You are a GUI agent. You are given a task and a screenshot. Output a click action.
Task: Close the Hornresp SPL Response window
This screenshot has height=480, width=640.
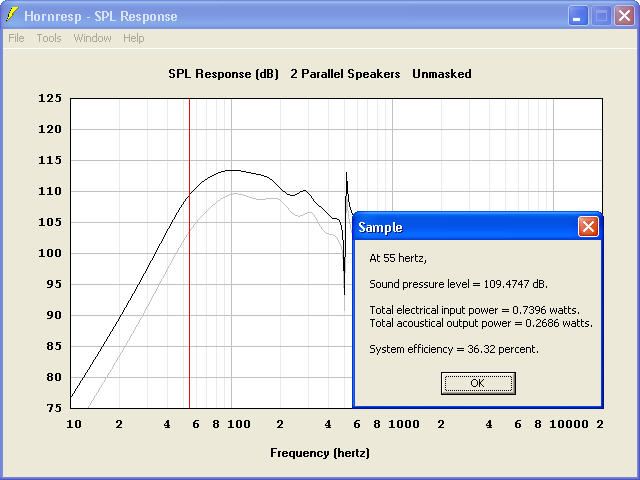[624, 16]
